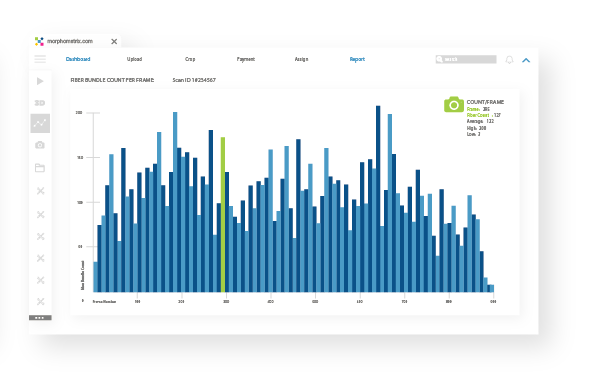Open the folder sidebar icon
590x382 pixels.
pyautogui.click(x=40, y=168)
